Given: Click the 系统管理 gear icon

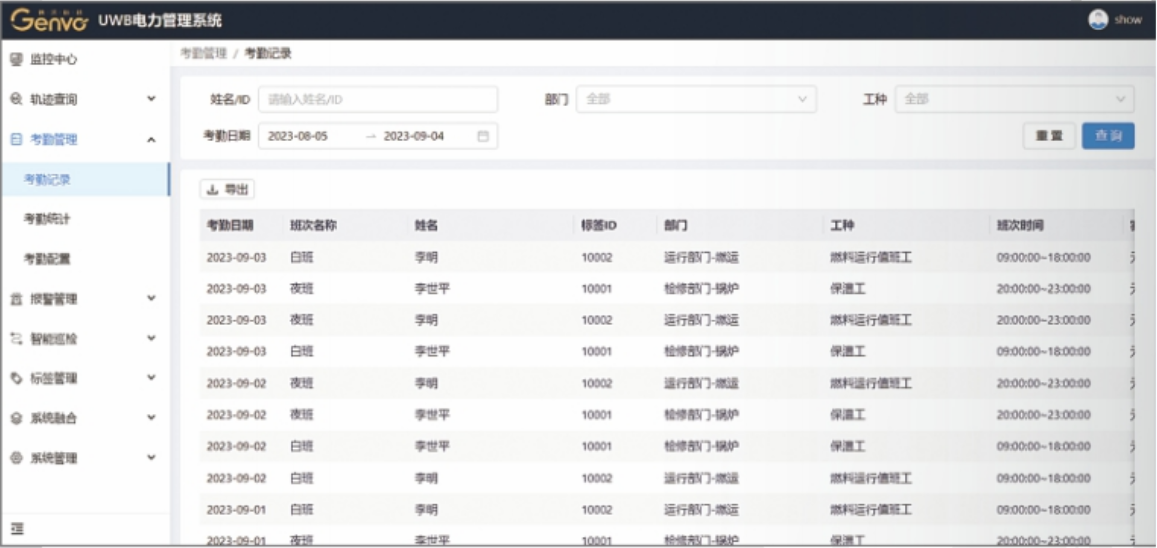Looking at the screenshot, I should (16, 458).
